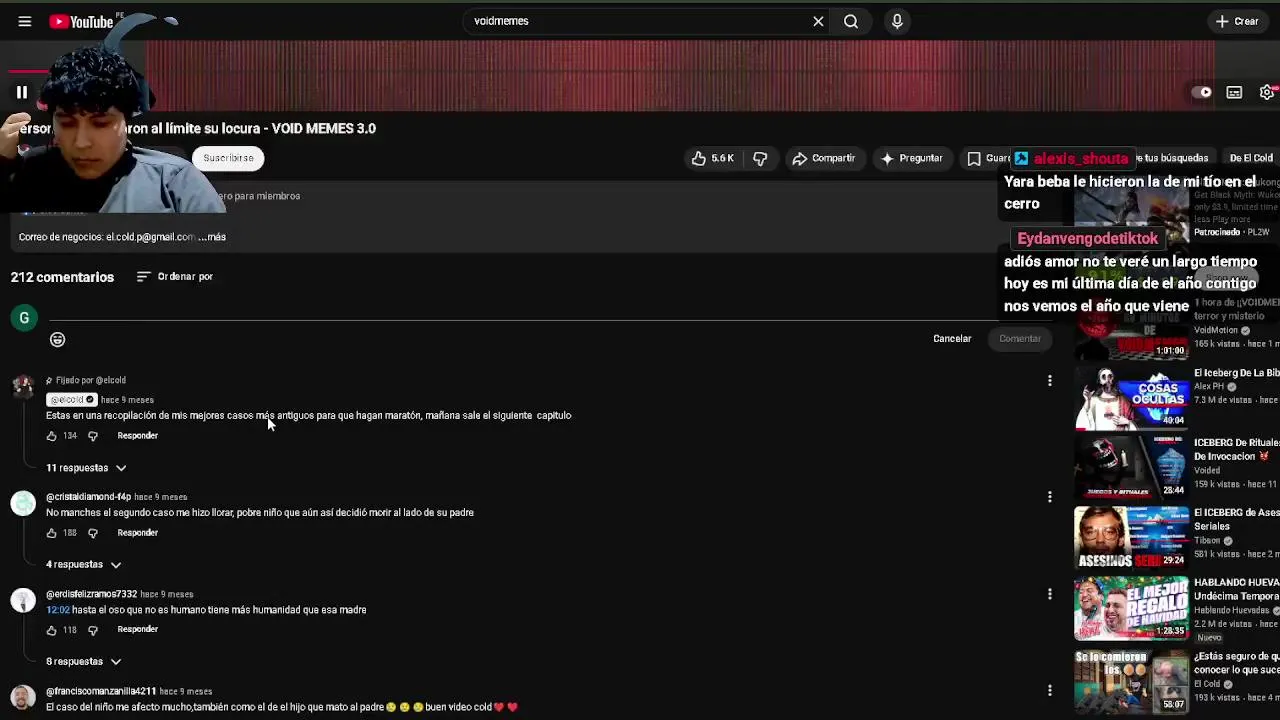The width and height of the screenshot is (1280, 720).
Task: Go to YouTube home via logo
Action: [81, 21]
